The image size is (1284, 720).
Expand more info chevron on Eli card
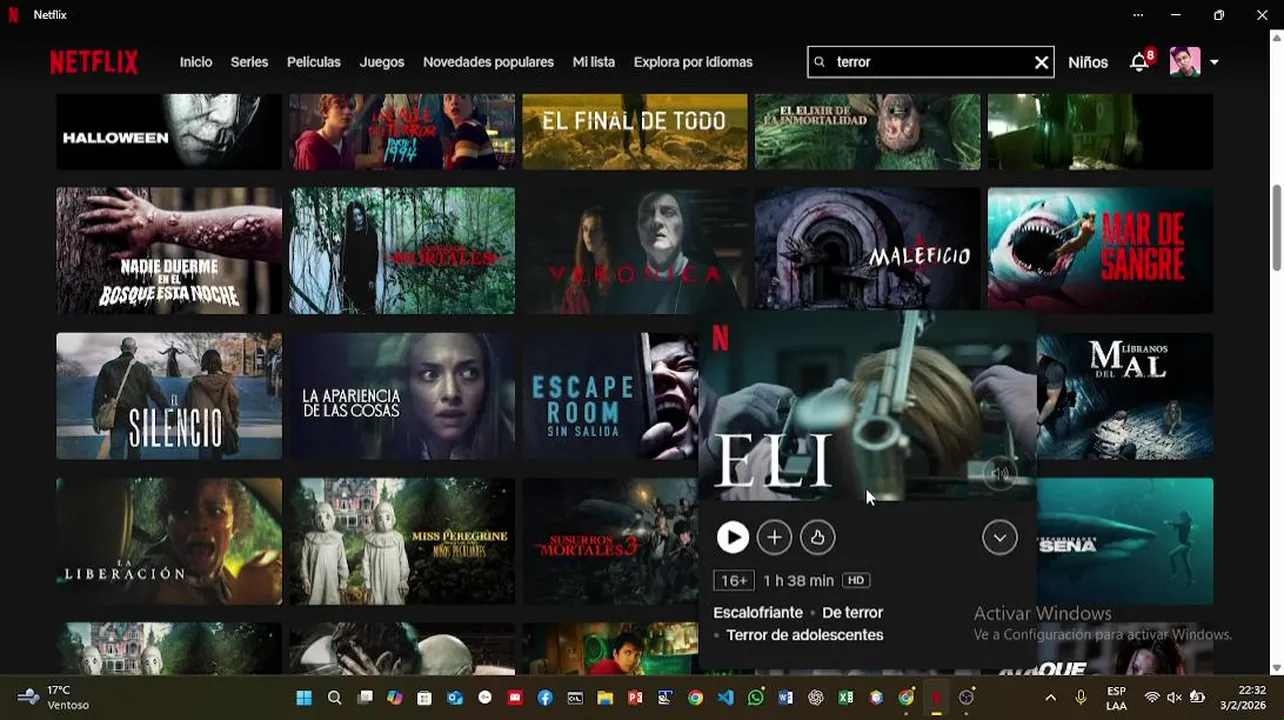tap(999, 538)
